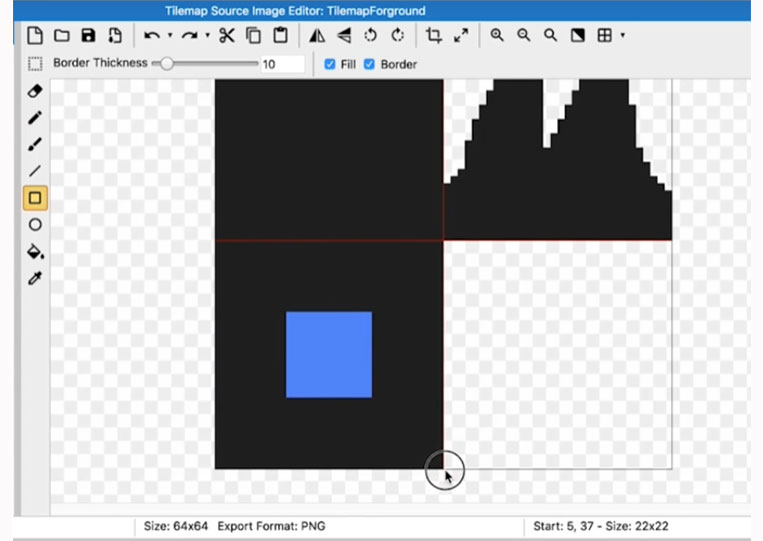Image resolution: width=763 pixels, height=541 pixels.
Task: Toggle the grid display icon
Action: (604, 35)
